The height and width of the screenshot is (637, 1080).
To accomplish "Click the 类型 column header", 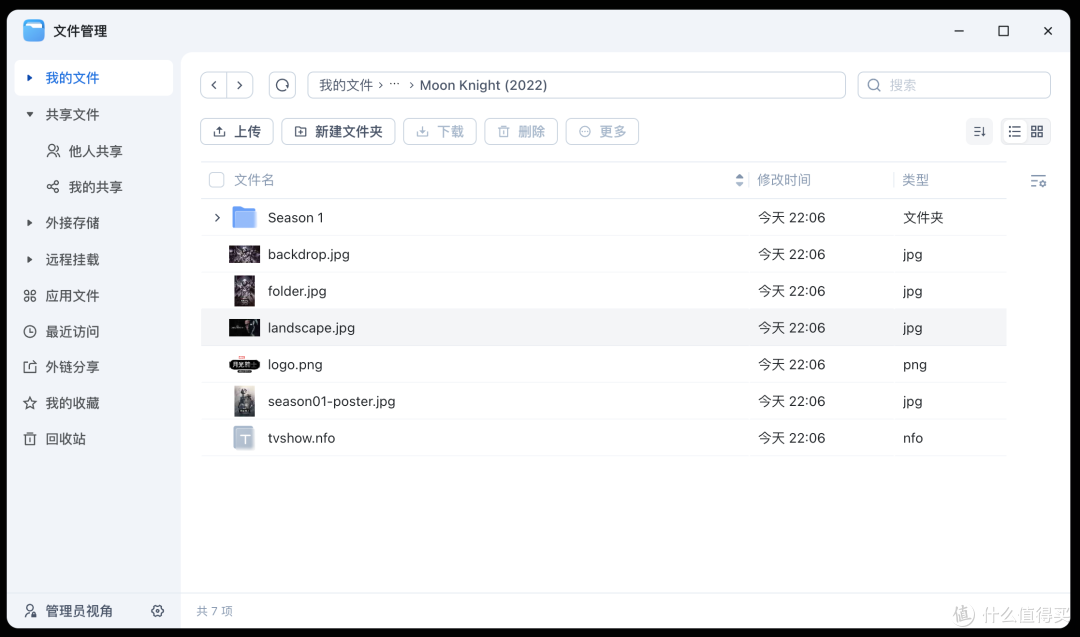I will (915, 180).
